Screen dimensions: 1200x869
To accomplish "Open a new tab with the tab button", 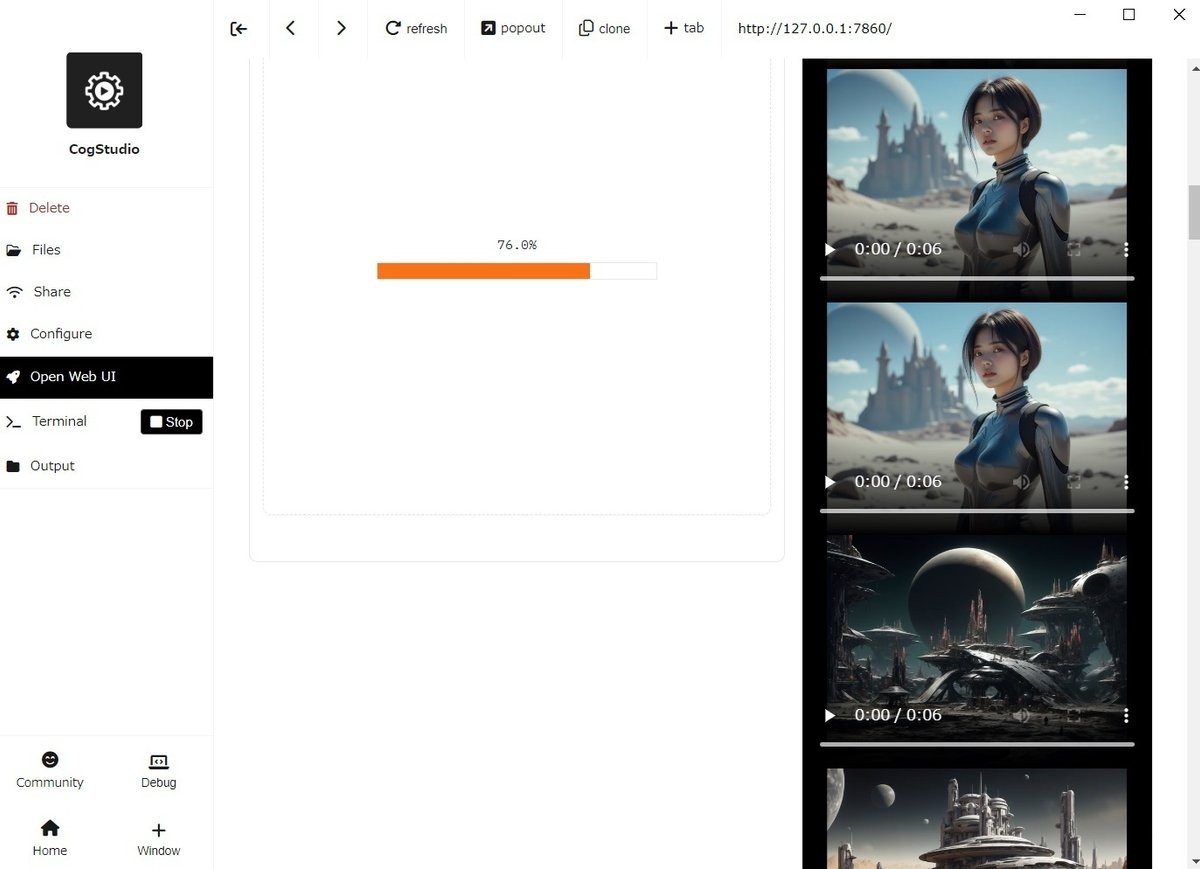I will coord(684,28).
